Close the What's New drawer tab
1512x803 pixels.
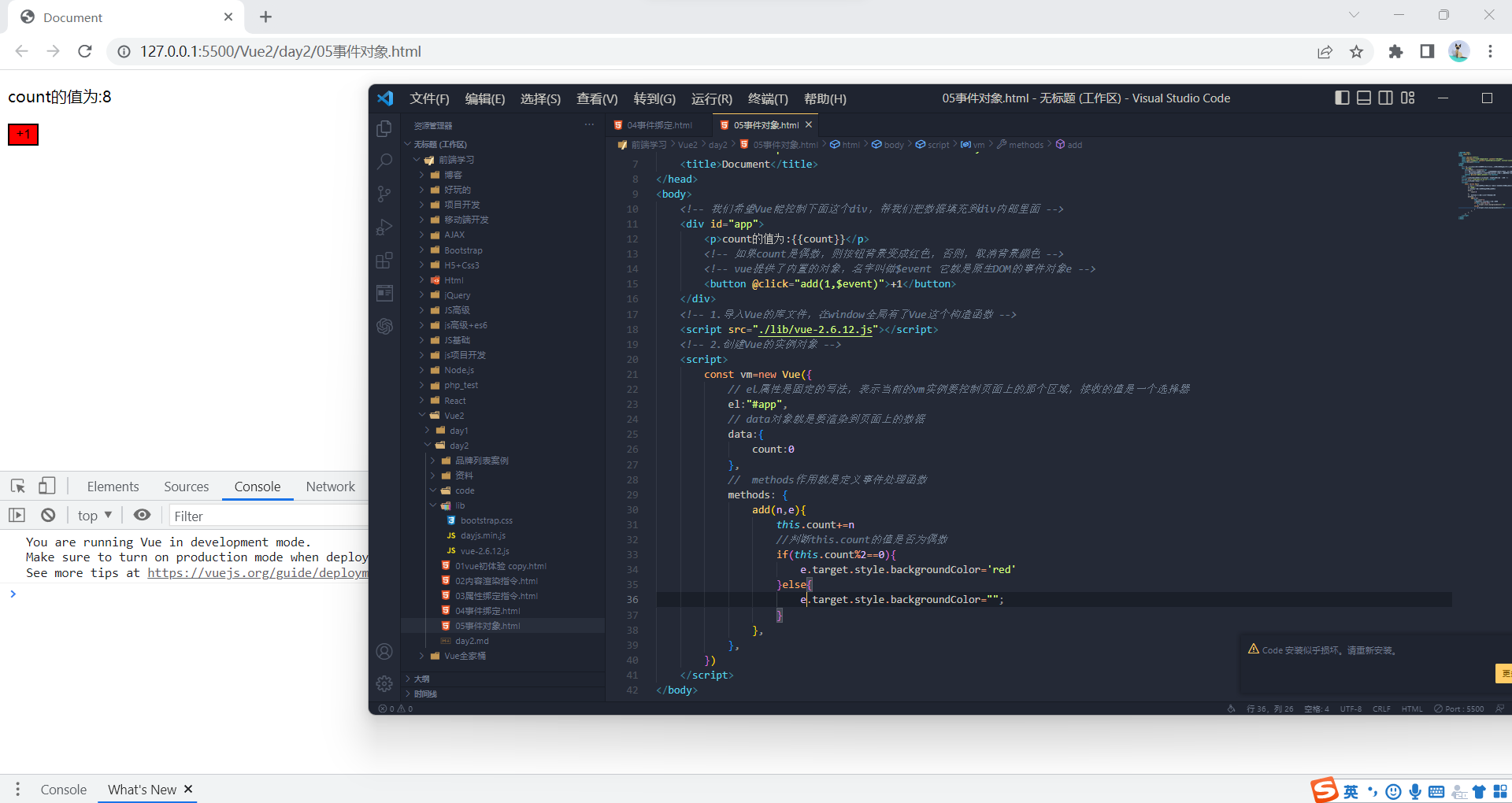pyautogui.click(x=188, y=789)
